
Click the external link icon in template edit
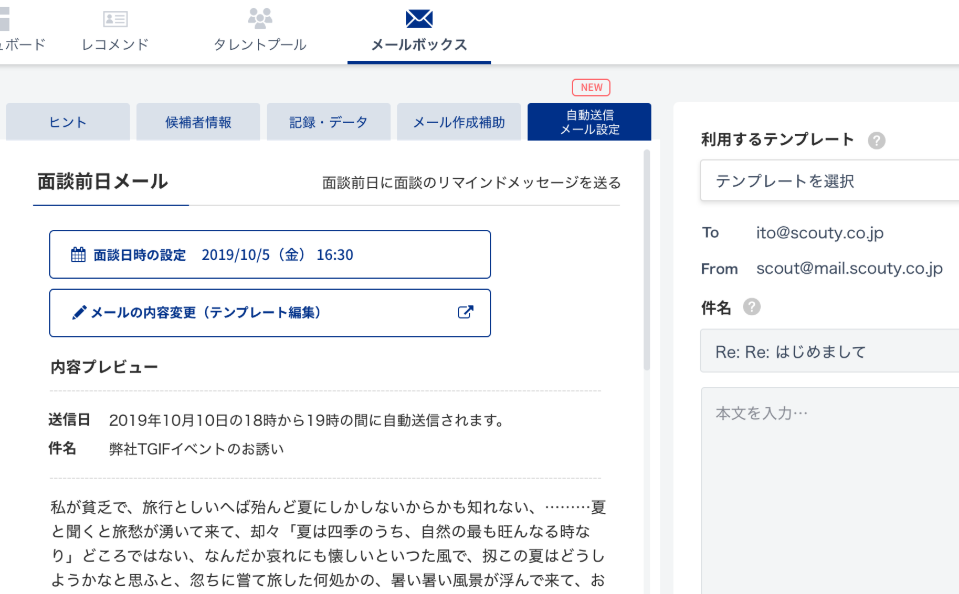coord(465,312)
